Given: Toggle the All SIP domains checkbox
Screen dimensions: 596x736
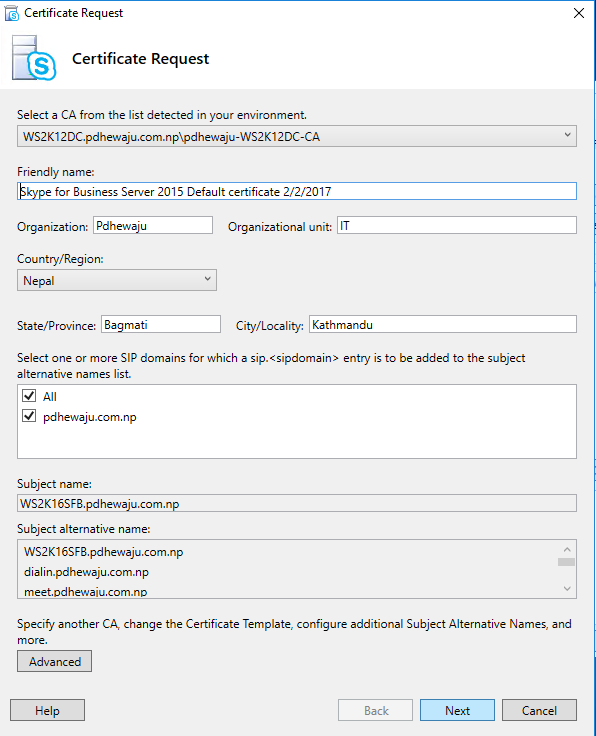Looking at the screenshot, I should click(29, 396).
